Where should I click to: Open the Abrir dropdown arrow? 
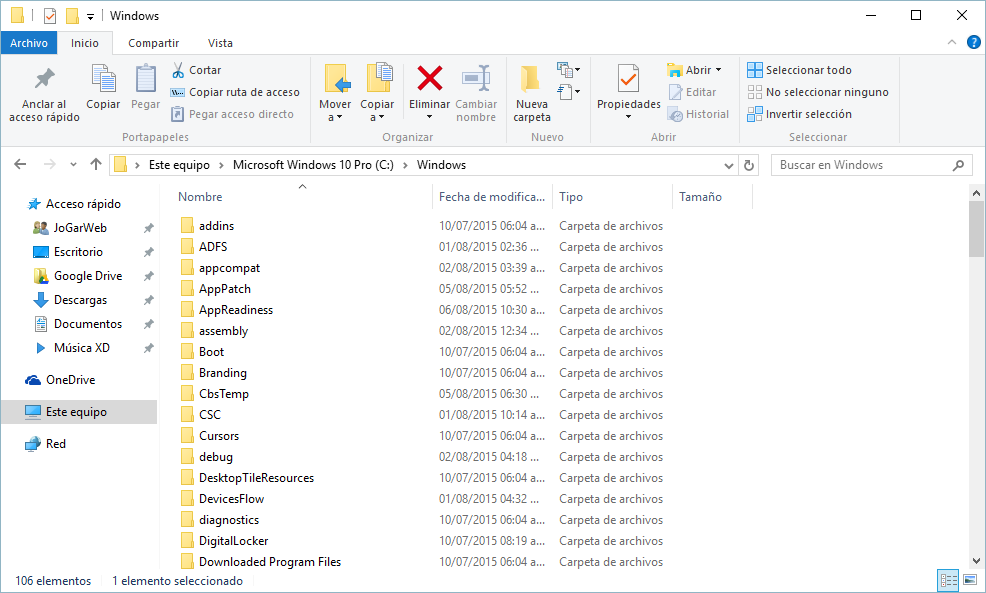coord(719,70)
